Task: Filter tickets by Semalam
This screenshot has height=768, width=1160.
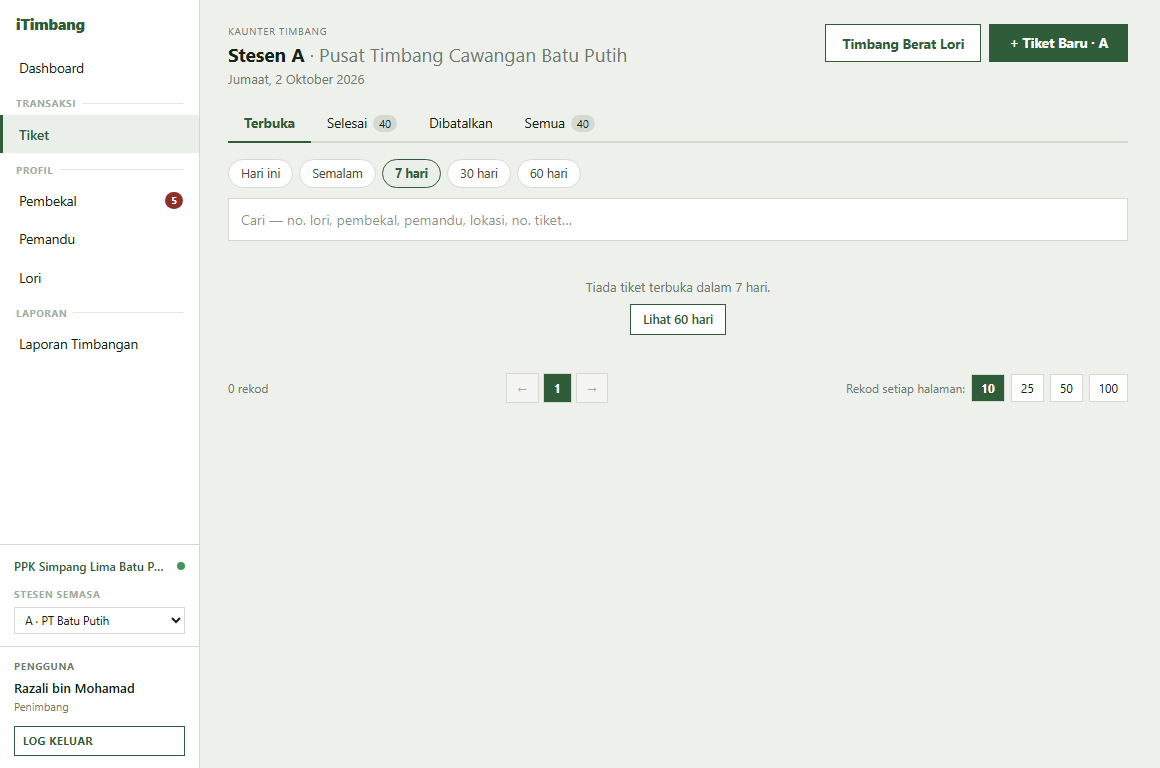Action: point(337,173)
